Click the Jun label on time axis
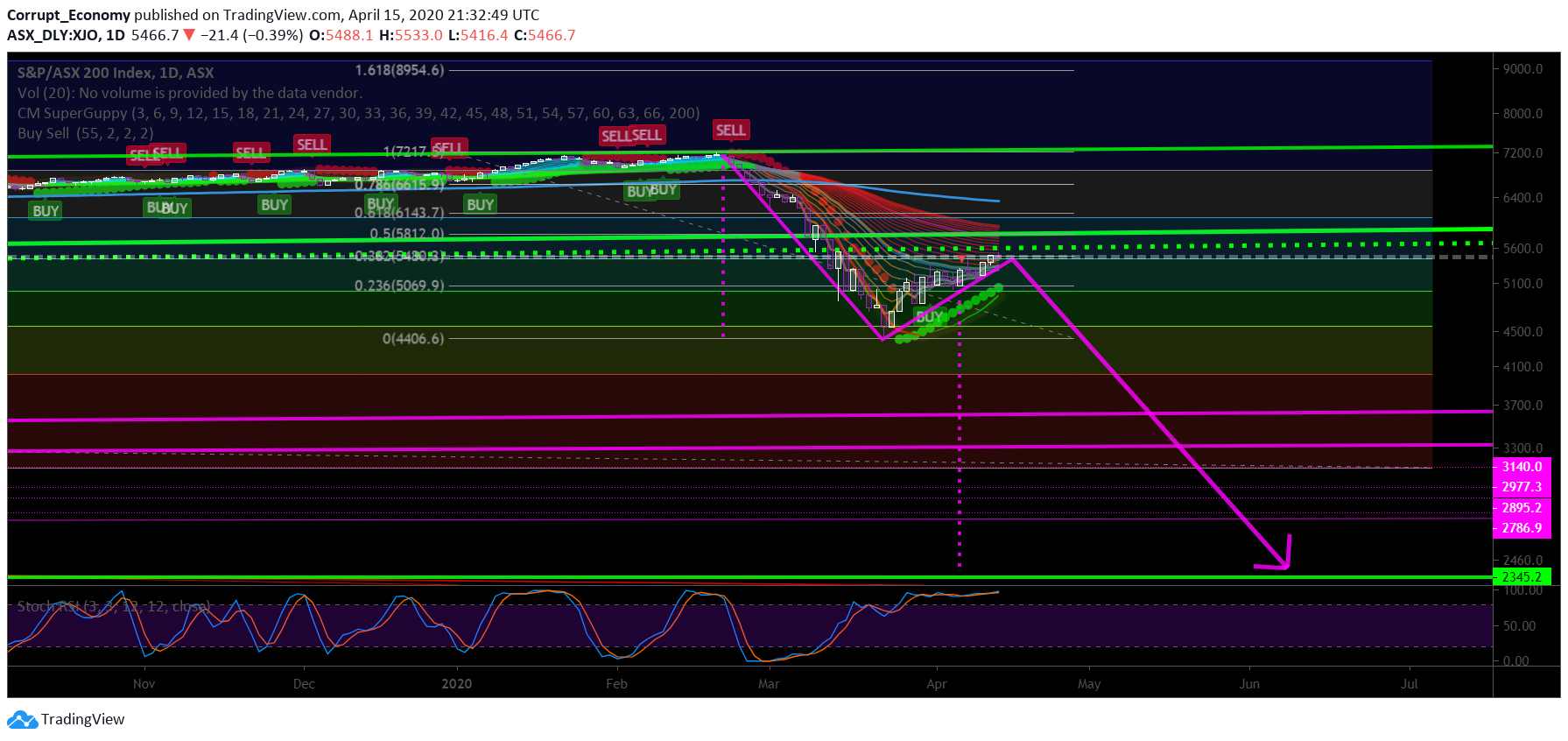The image size is (1568, 741). point(1249,684)
